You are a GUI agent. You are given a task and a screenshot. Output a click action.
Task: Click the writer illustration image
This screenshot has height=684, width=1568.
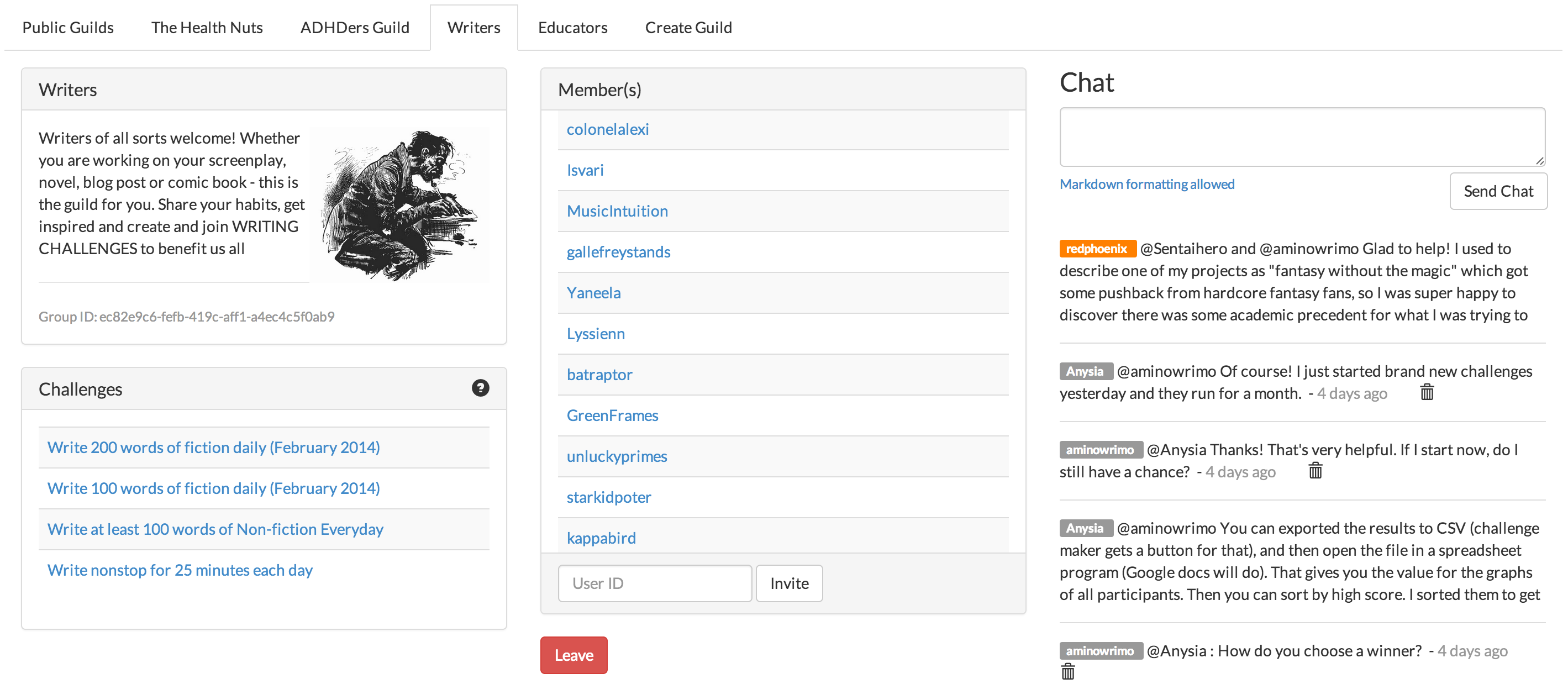coord(399,204)
